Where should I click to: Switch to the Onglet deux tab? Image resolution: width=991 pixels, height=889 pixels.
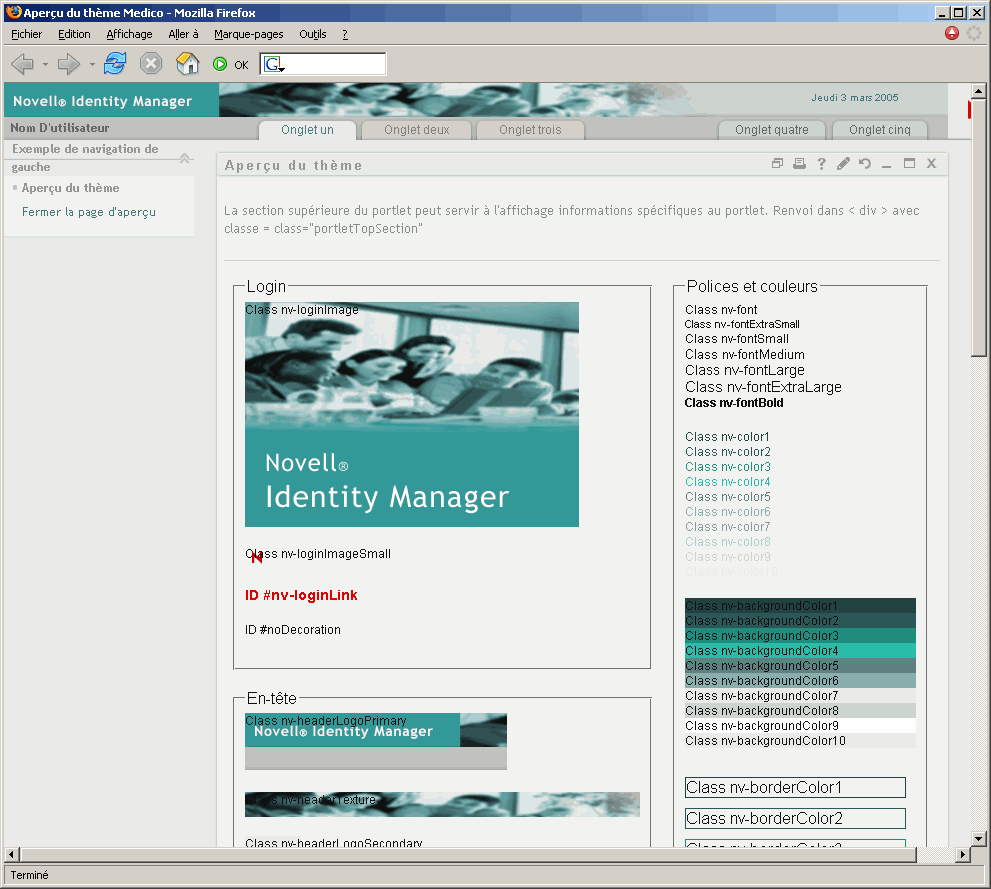[416, 130]
